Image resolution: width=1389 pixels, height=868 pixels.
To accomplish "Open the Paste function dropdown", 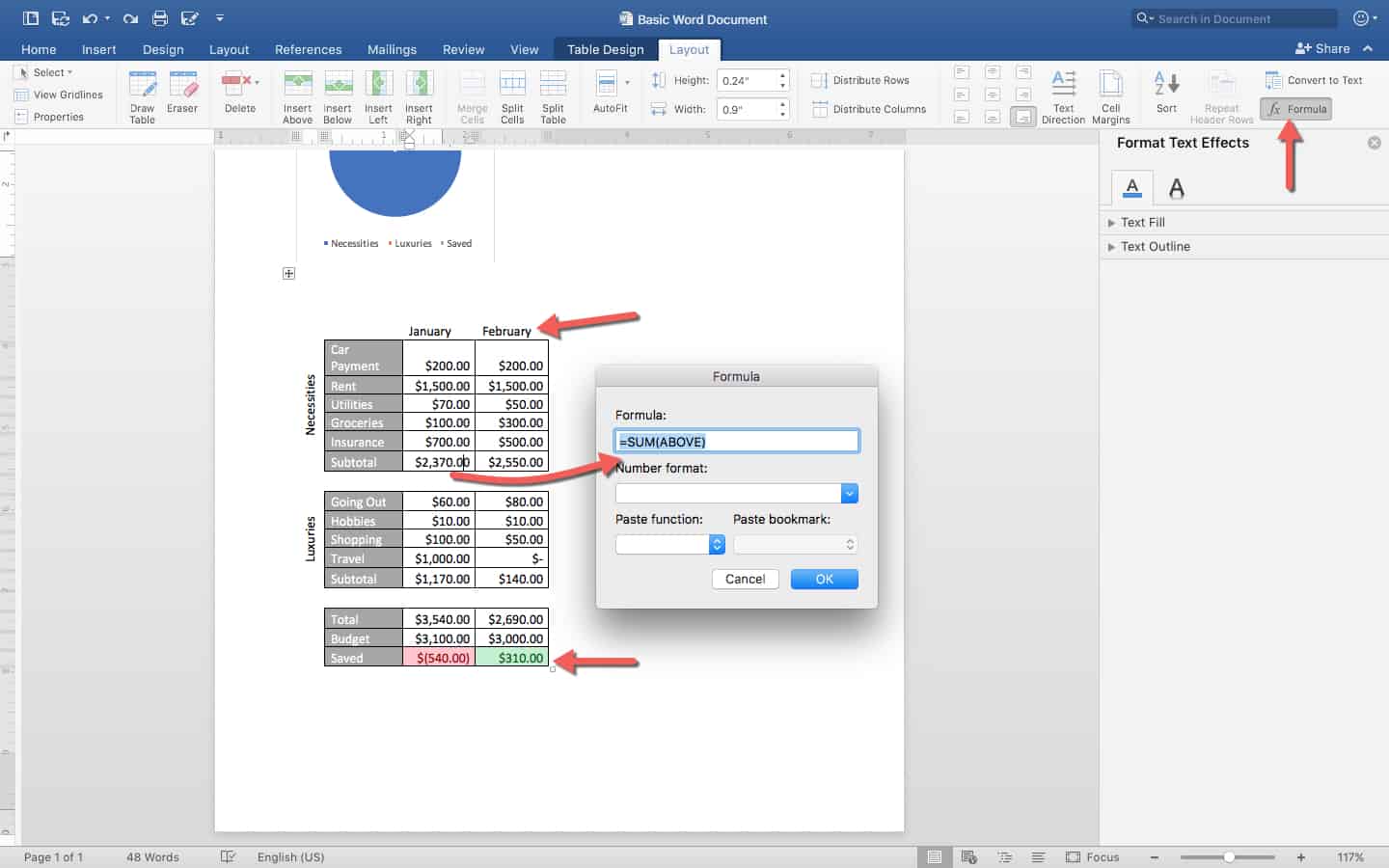I will (x=717, y=545).
